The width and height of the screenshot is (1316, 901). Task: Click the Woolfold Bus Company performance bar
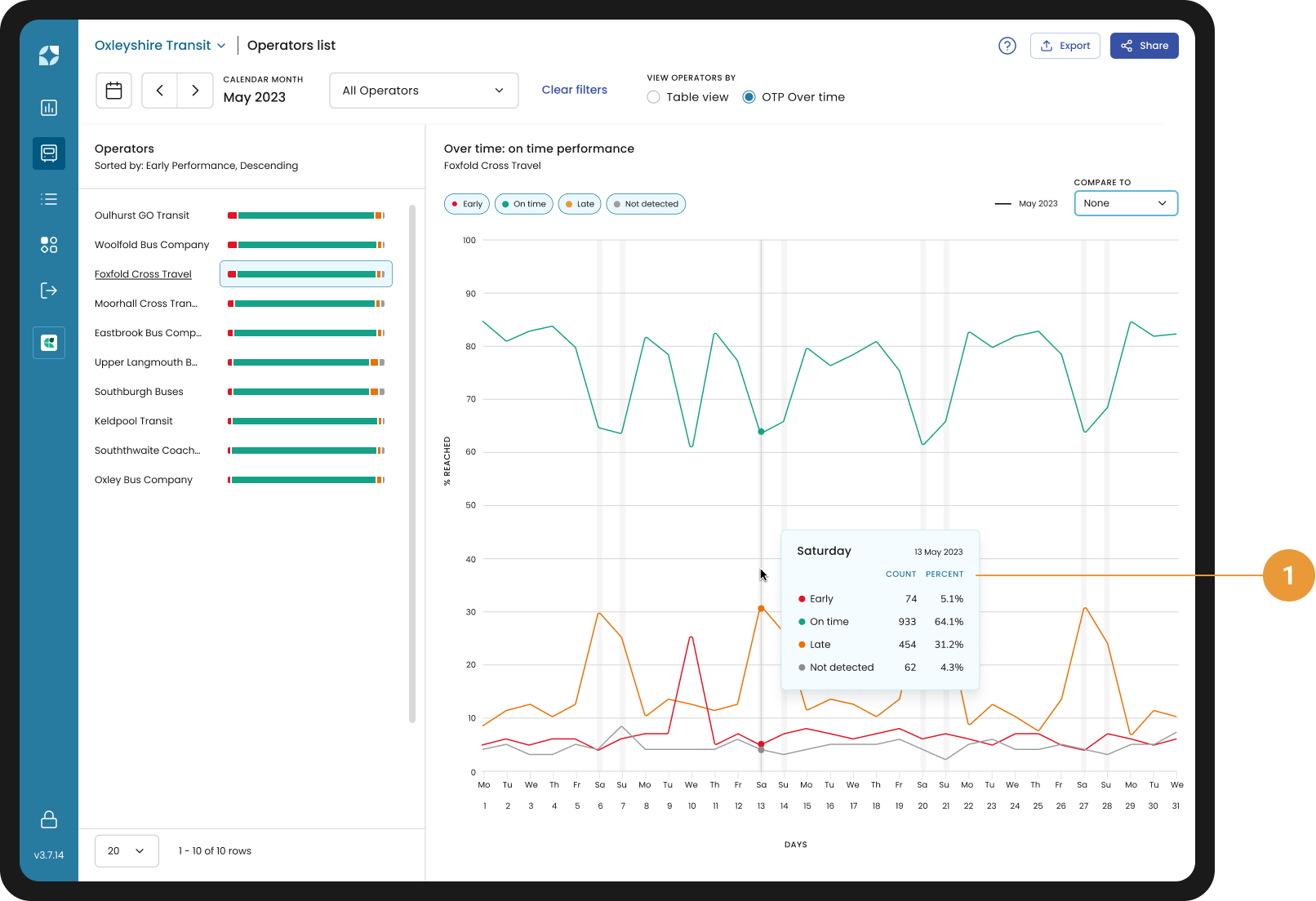[x=306, y=245]
